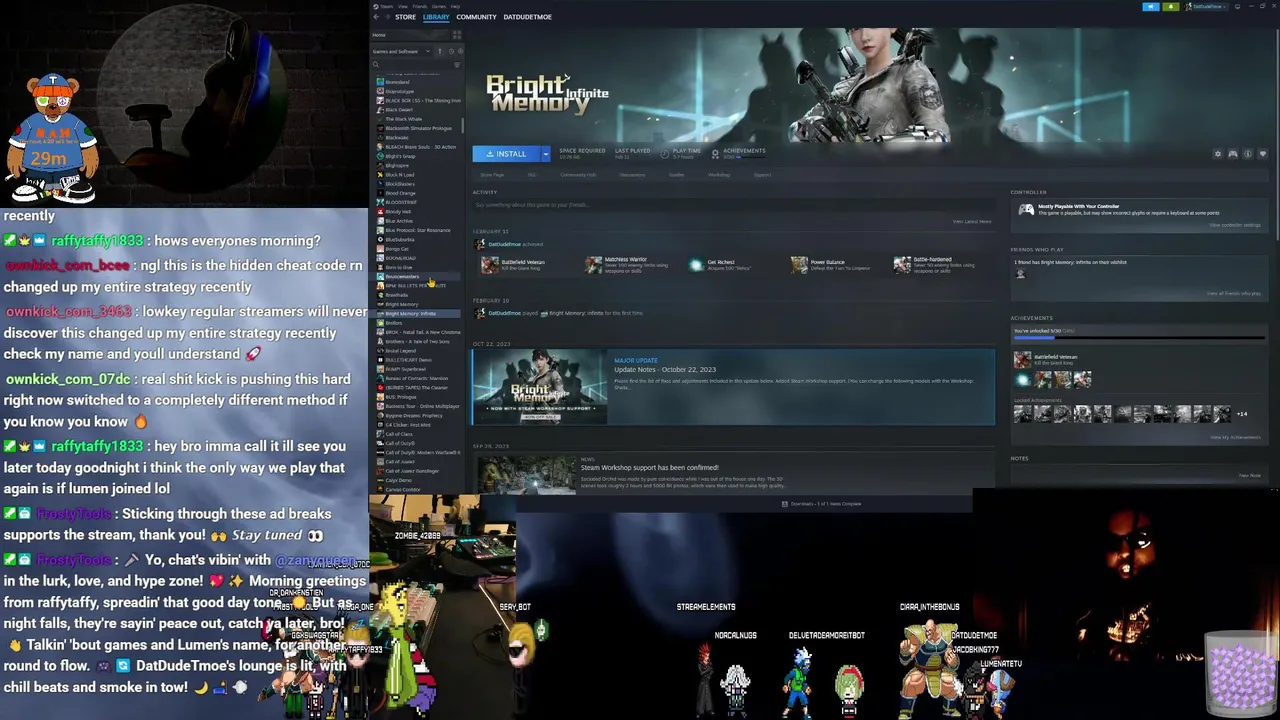Expand the Games and Software filter dropdown
The height and width of the screenshot is (720, 1280).
[401, 51]
